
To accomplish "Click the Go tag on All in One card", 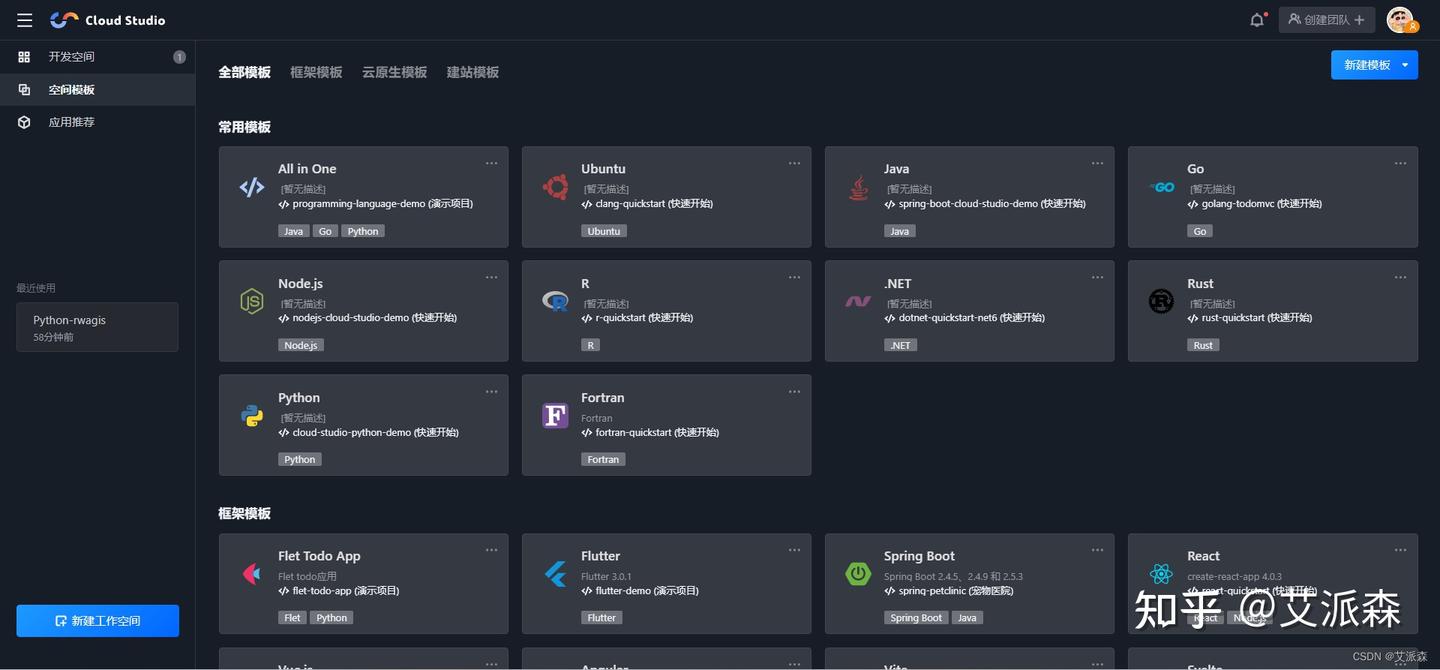I will coord(325,231).
